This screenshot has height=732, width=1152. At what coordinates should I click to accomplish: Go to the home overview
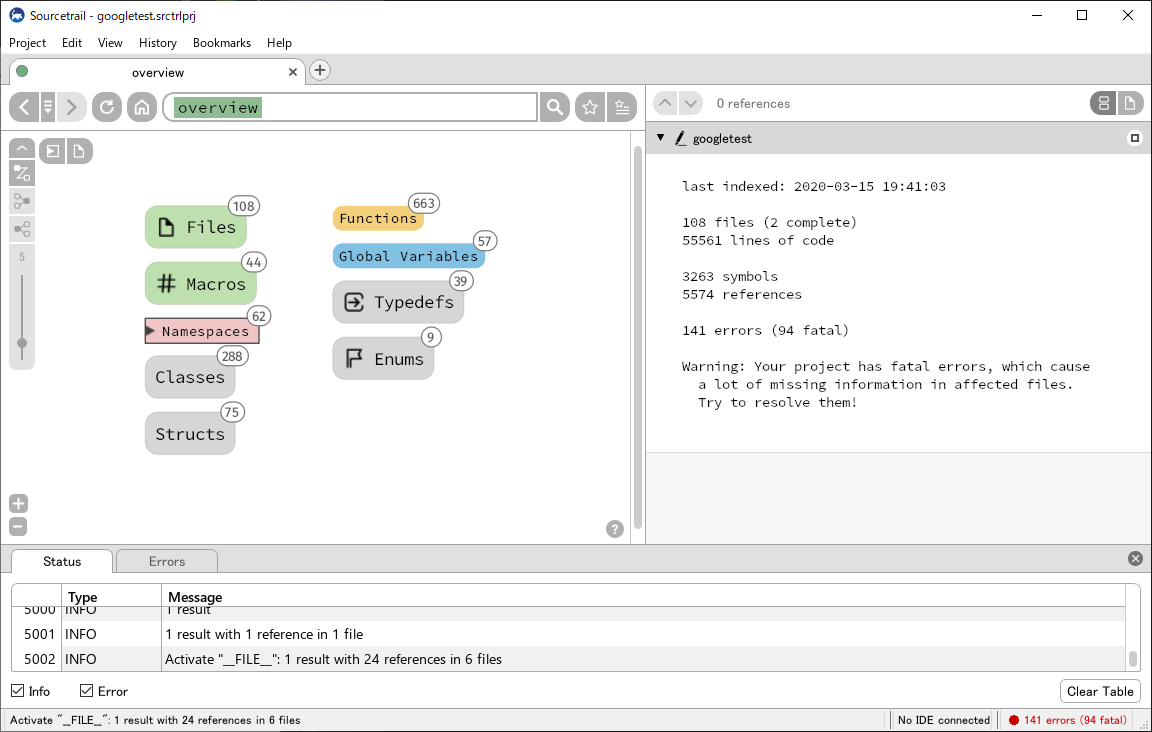142,107
